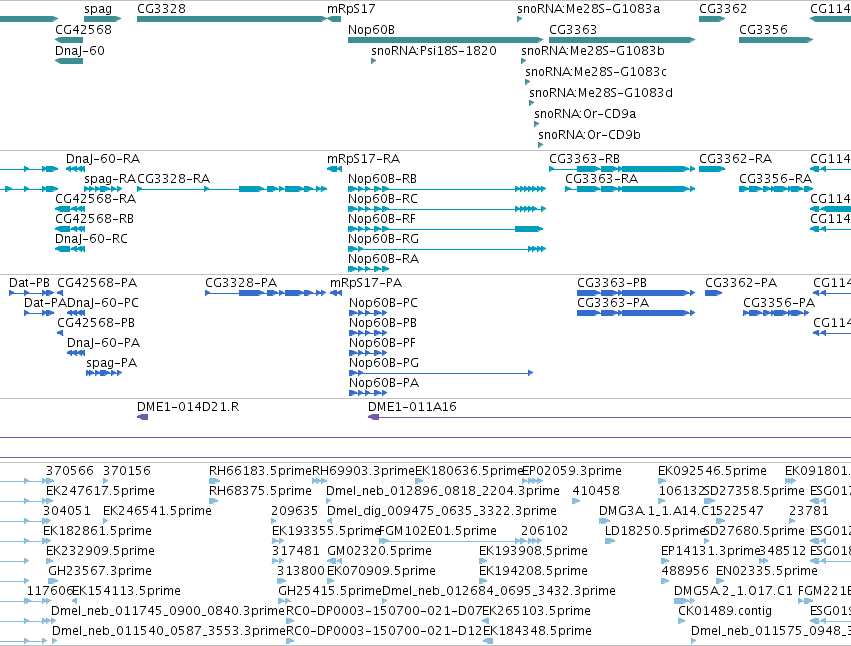This screenshot has height=646, width=851.
Task: Select snoRNA:Me28S-G1083c label
Action: click(x=596, y=72)
